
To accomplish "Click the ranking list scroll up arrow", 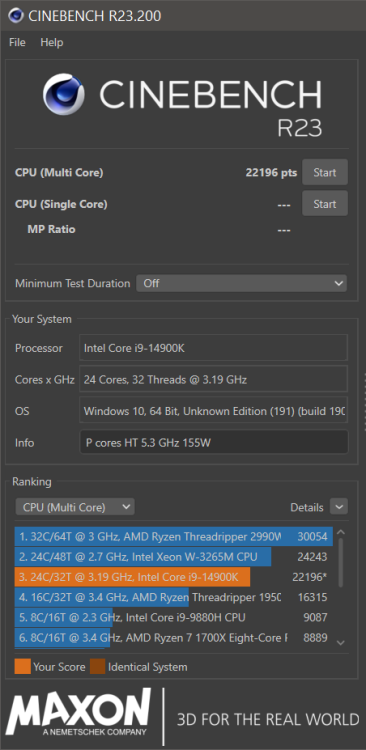I will (x=341, y=532).
